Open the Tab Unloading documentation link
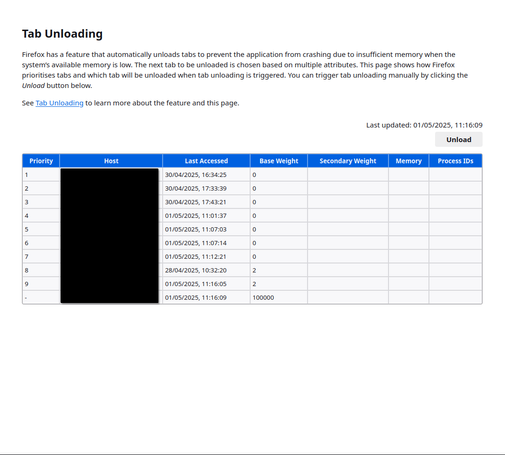 59,103
